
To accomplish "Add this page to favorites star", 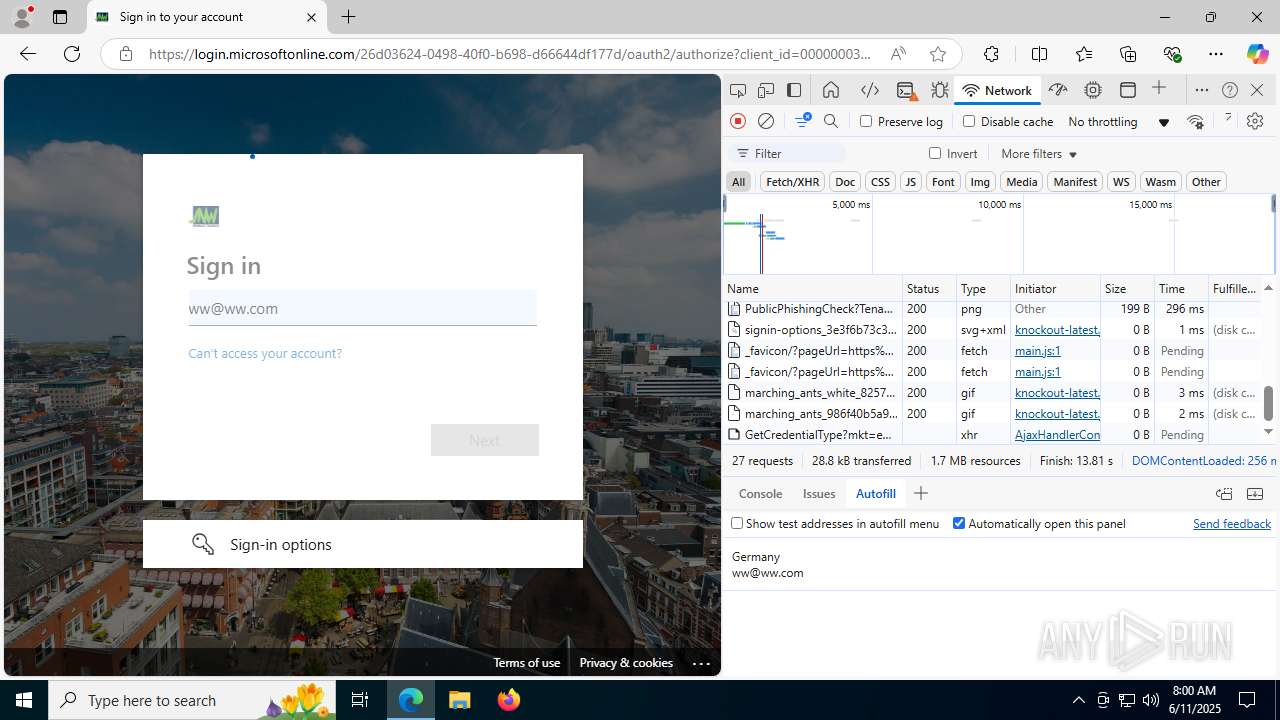I will tap(937, 54).
